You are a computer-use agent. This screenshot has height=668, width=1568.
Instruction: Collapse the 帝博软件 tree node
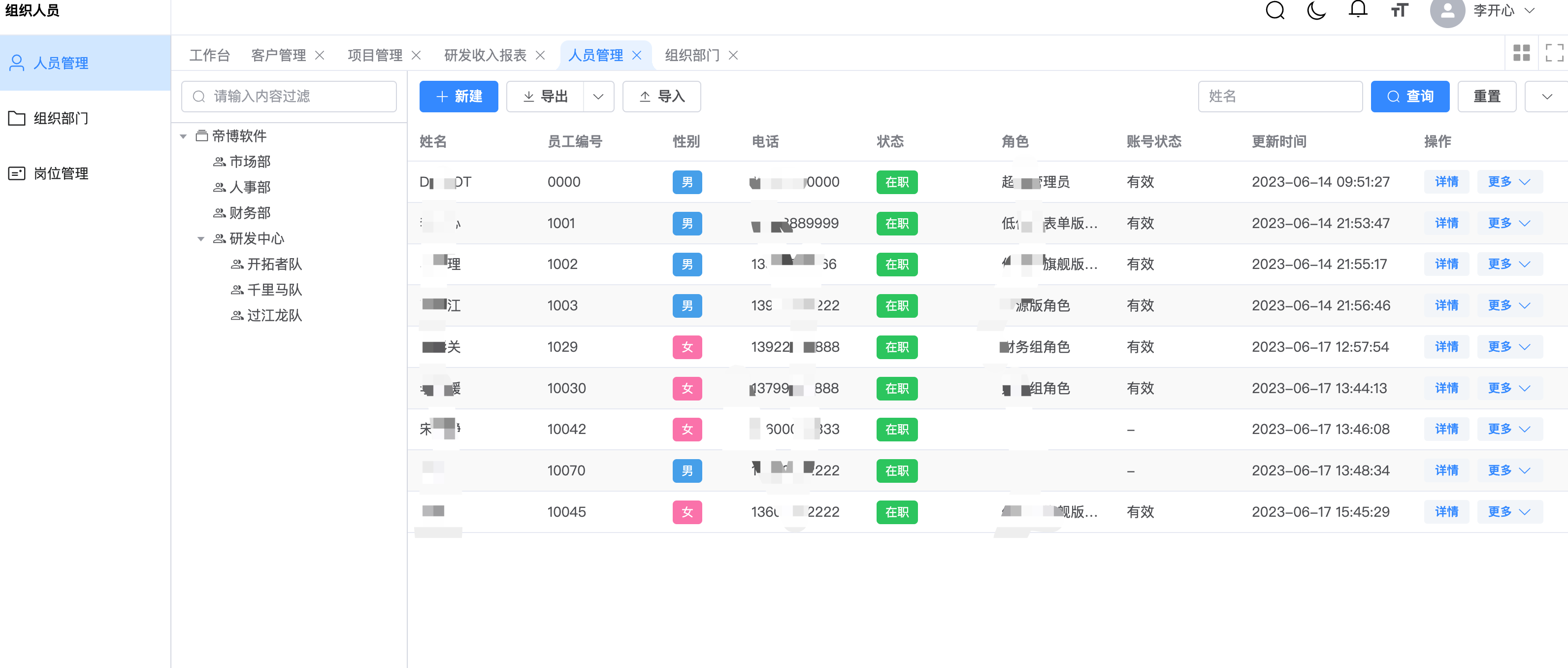(x=183, y=136)
